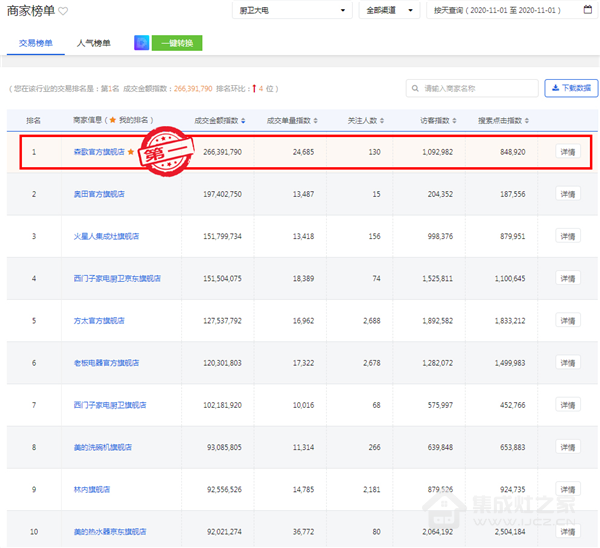The height and width of the screenshot is (548, 600).
Task: Click 详情 button for 方太官方旗舰店 row
Action: pos(568,321)
